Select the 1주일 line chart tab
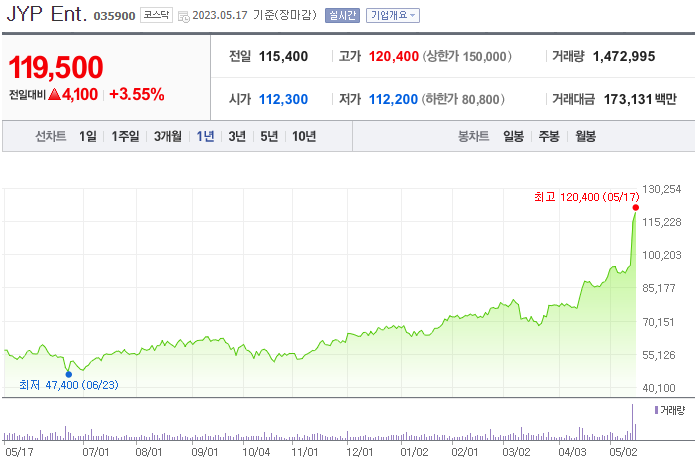Viewport: 695px width, 463px height. click(x=125, y=136)
